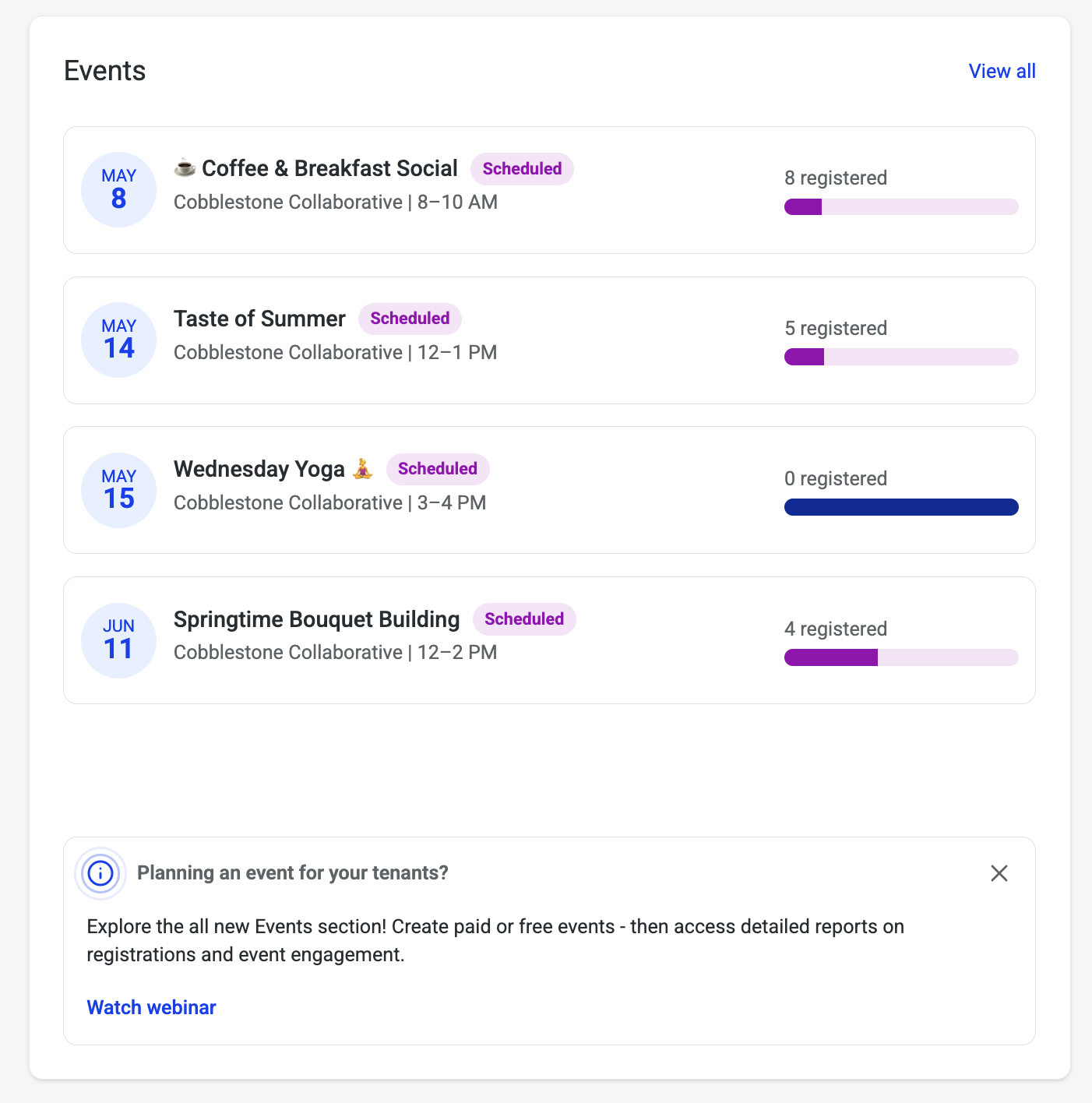
Task: Click the May 8 date badge
Action: point(119,189)
